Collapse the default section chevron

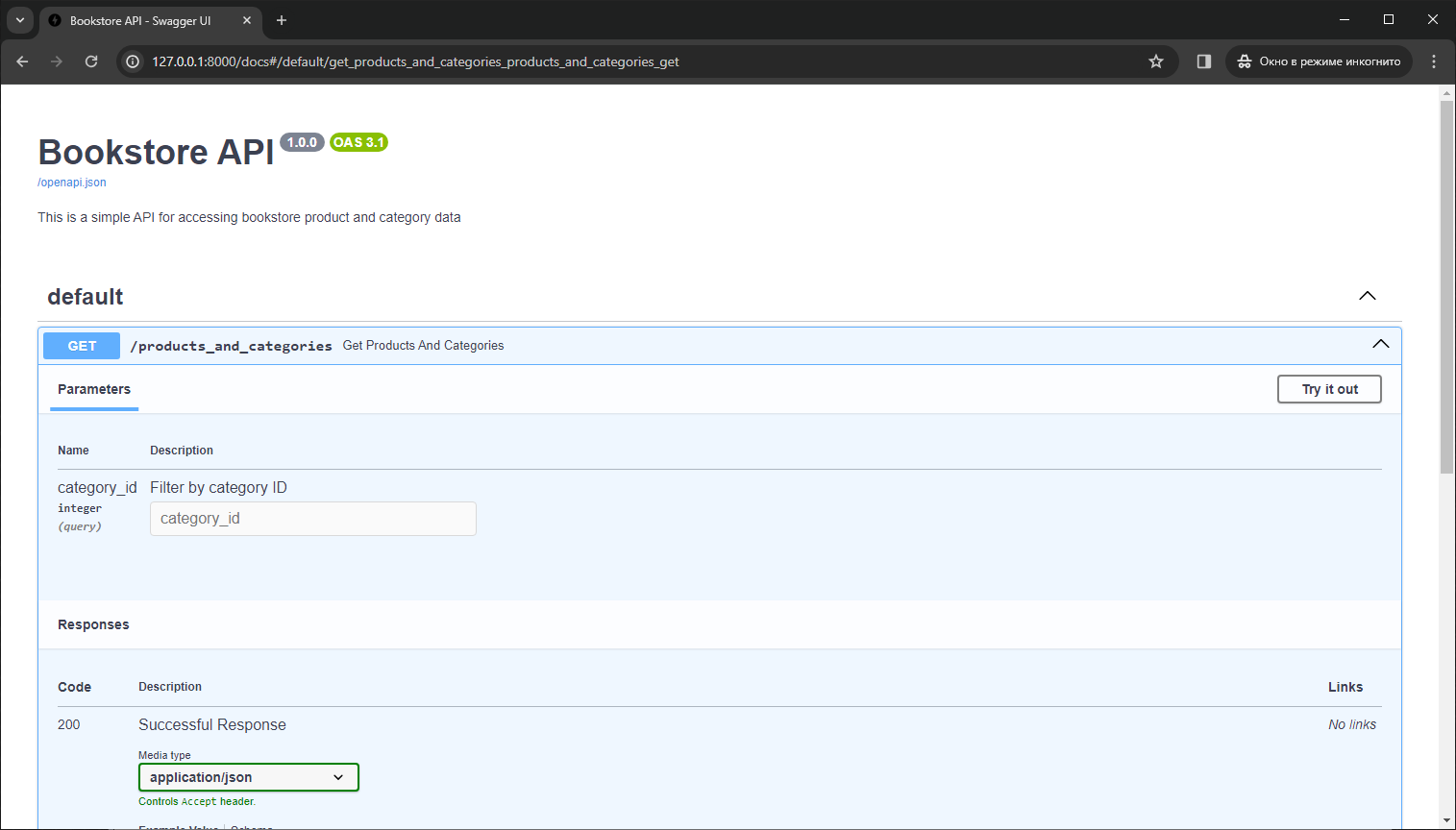tap(1367, 296)
